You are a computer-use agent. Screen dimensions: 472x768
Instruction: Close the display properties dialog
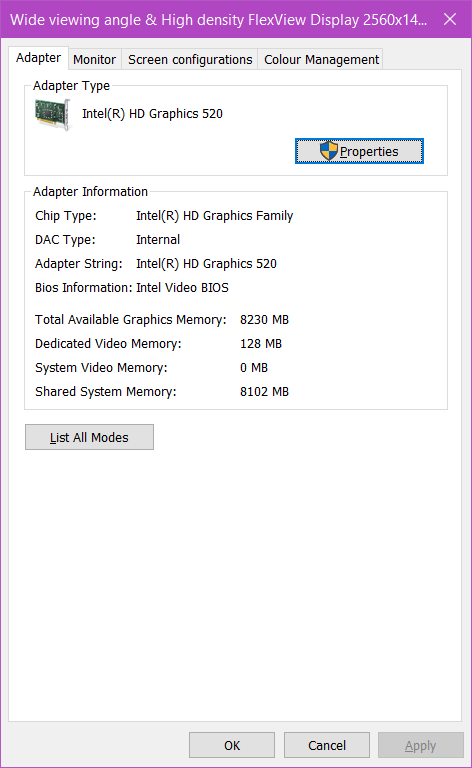[x=449, y=19]
